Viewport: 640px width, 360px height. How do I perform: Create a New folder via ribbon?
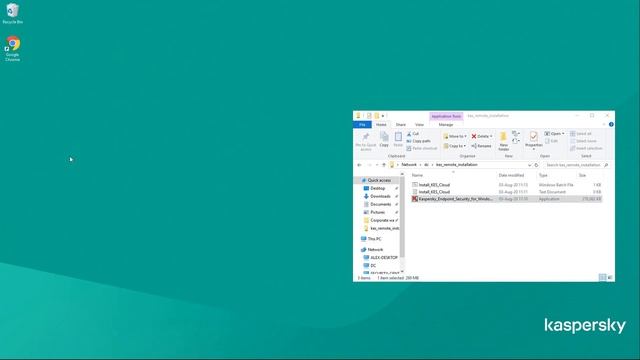click(503, 141)
